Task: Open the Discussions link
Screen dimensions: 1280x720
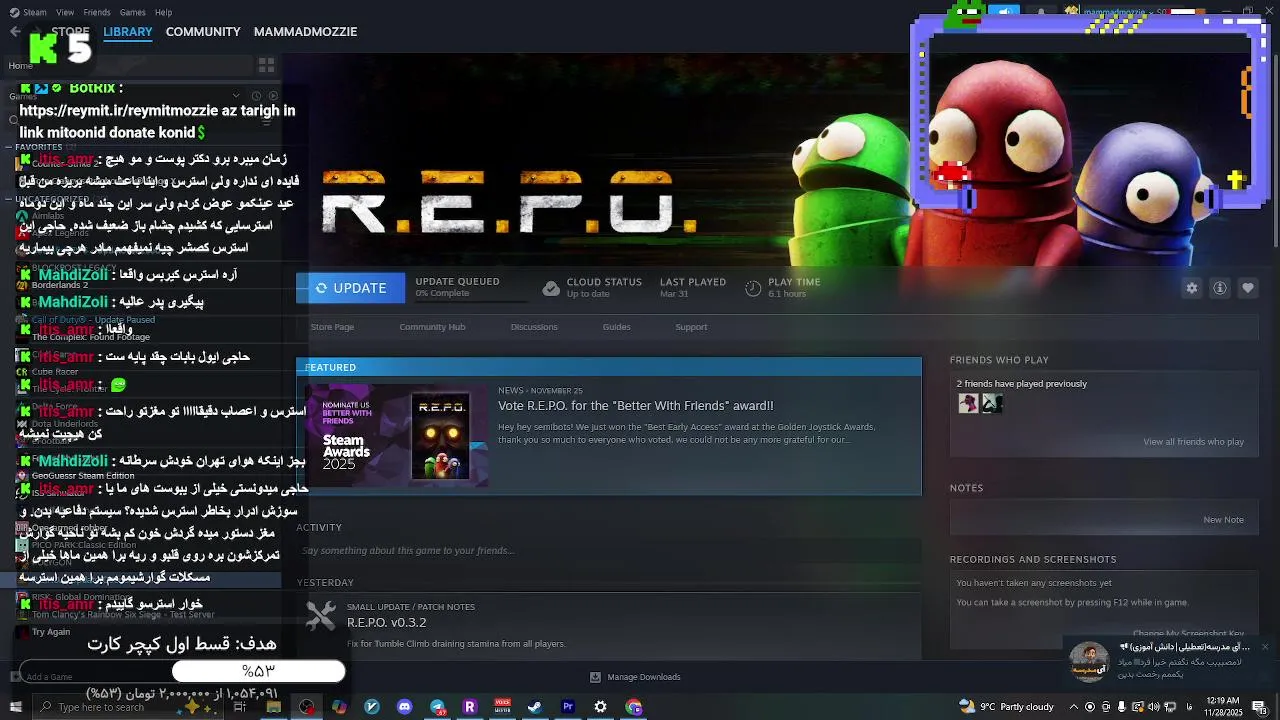Action: coord(534,327)
